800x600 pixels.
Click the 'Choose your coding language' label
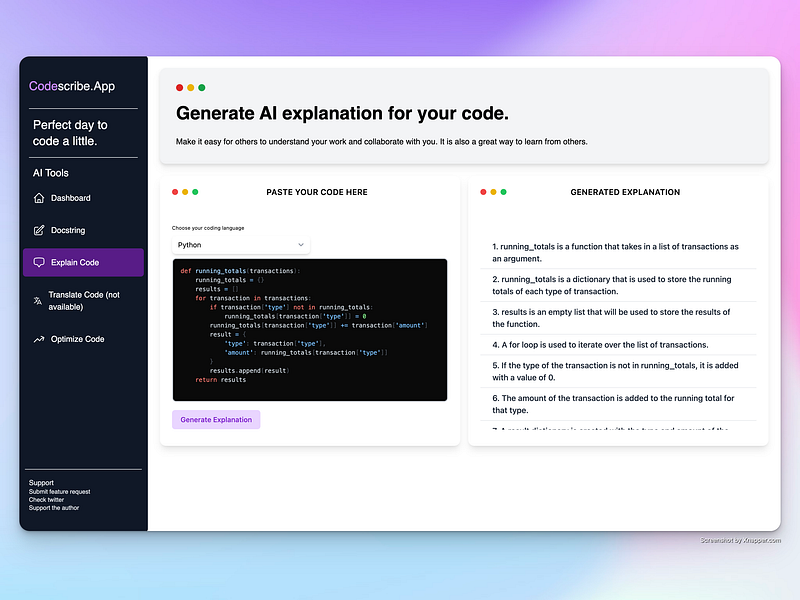pos(208,228)
